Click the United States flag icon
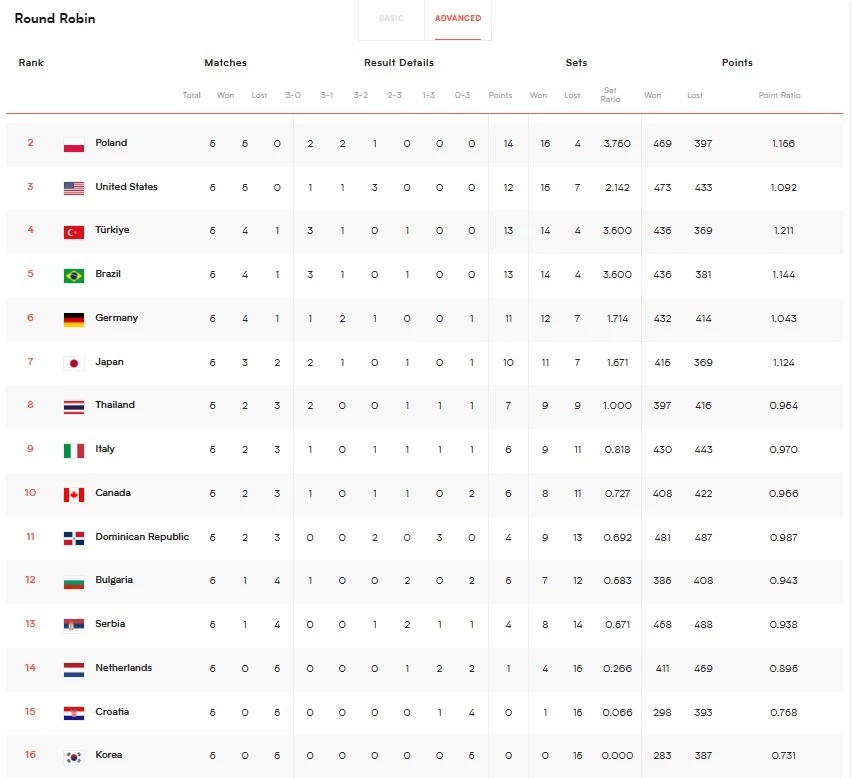Screen dimensions: 852x778 pyautogui.click(x=73, y=187)
